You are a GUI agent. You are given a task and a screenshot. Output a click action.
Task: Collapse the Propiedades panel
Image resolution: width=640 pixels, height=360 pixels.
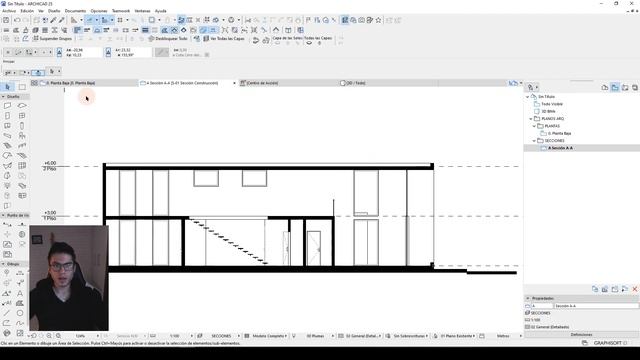tap(528, 298)
